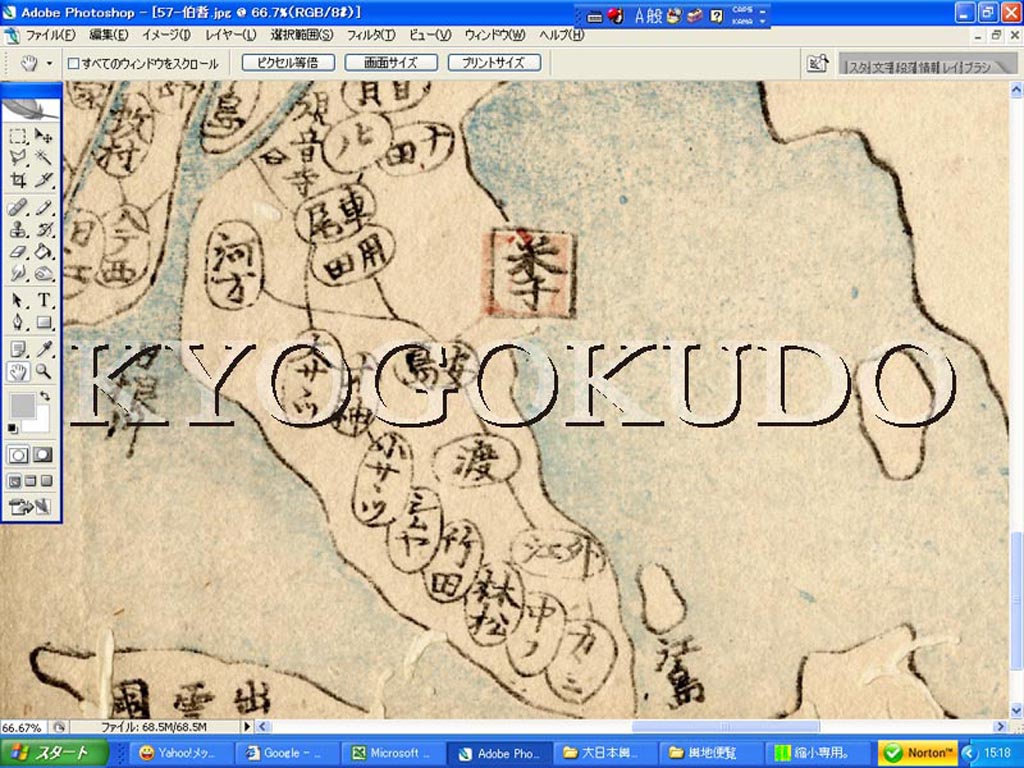Viewport: 1024px width, 768px height.
Task: Click the horizontal scrollbar thumb
Action: (726, 726)
